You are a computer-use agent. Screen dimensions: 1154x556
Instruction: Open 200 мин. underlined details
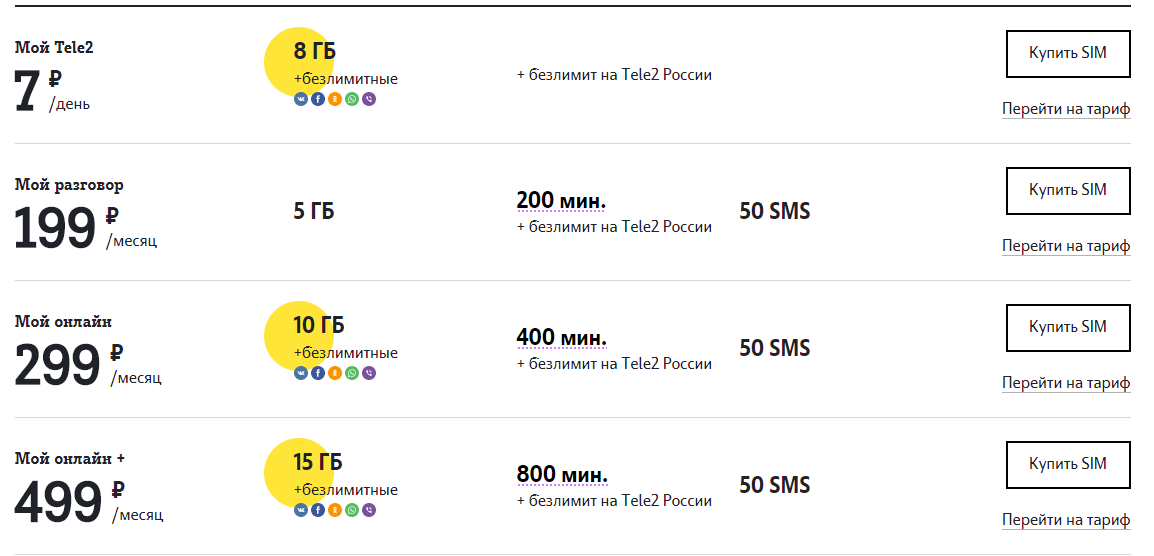(x=562, y=200)
